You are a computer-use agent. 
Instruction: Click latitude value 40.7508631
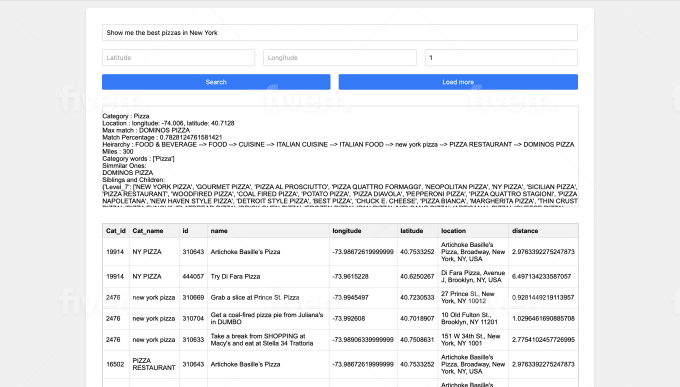417,340
